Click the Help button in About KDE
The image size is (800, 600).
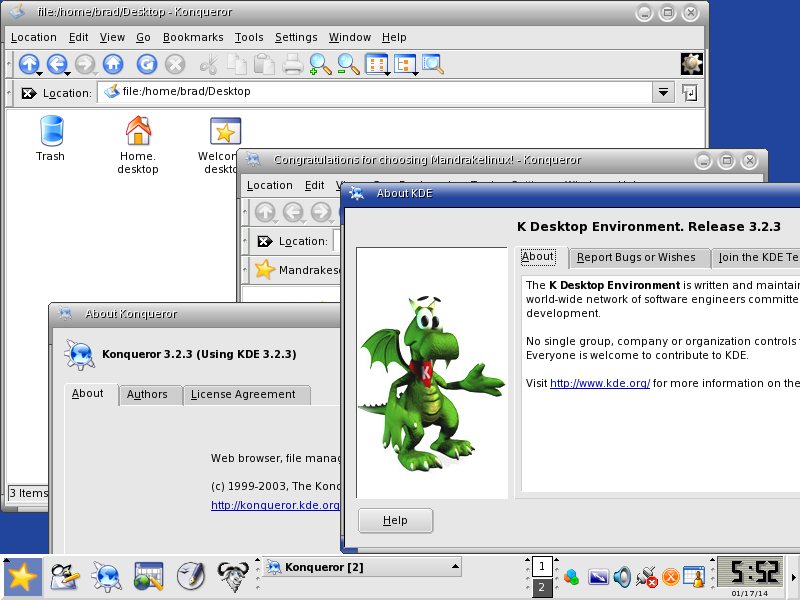pyautogui.click(x=395, y=520)
